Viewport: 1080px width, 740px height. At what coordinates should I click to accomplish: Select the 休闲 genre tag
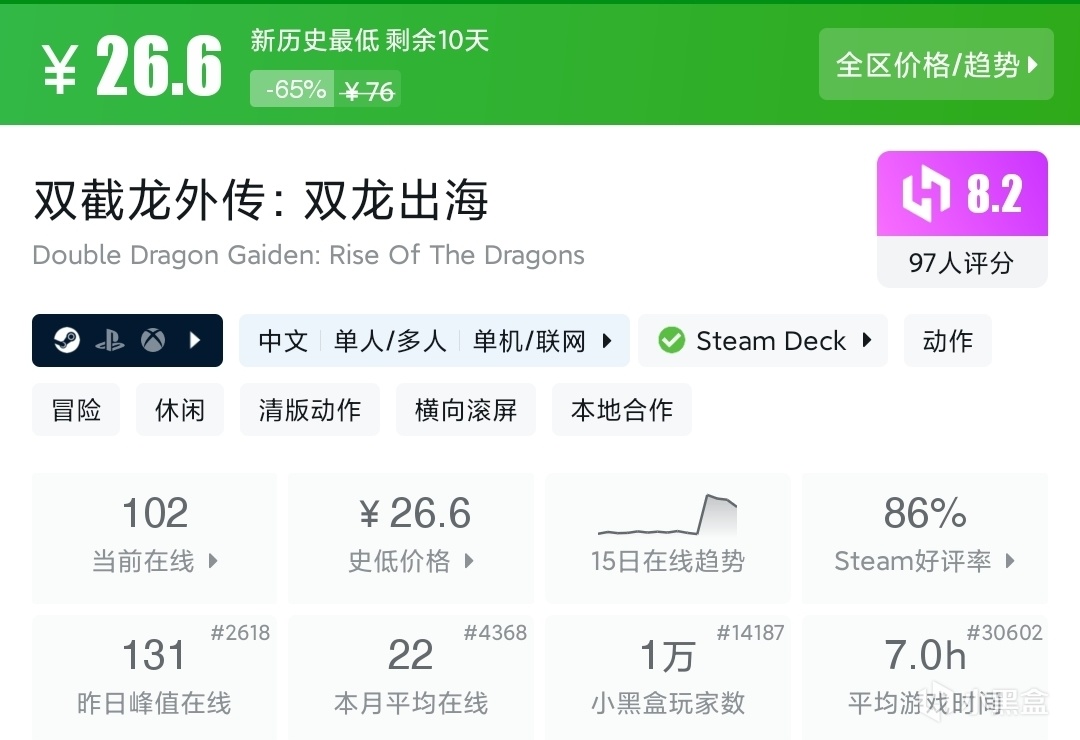coord(180,410)
